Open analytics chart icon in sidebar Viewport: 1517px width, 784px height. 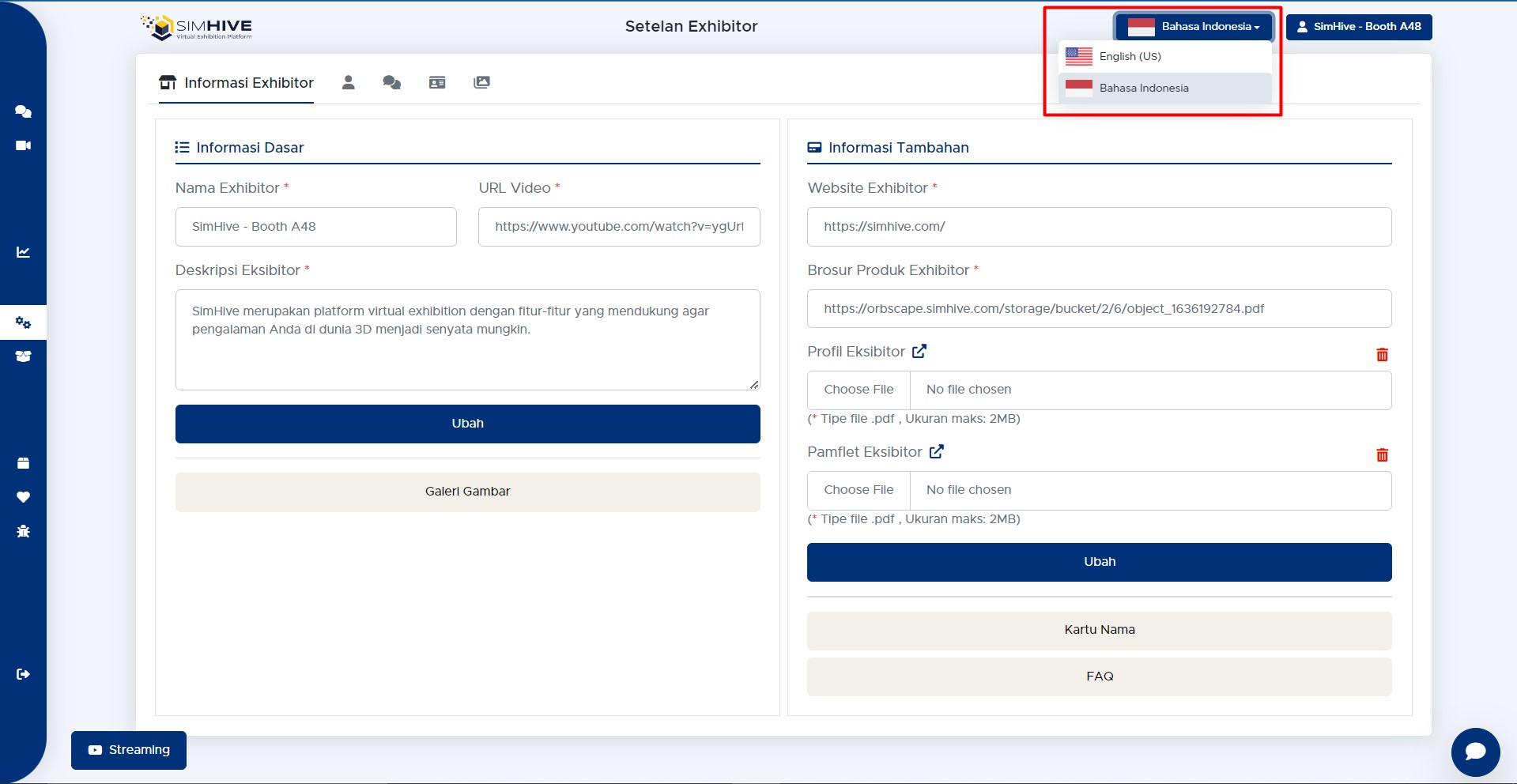point(24,252)
